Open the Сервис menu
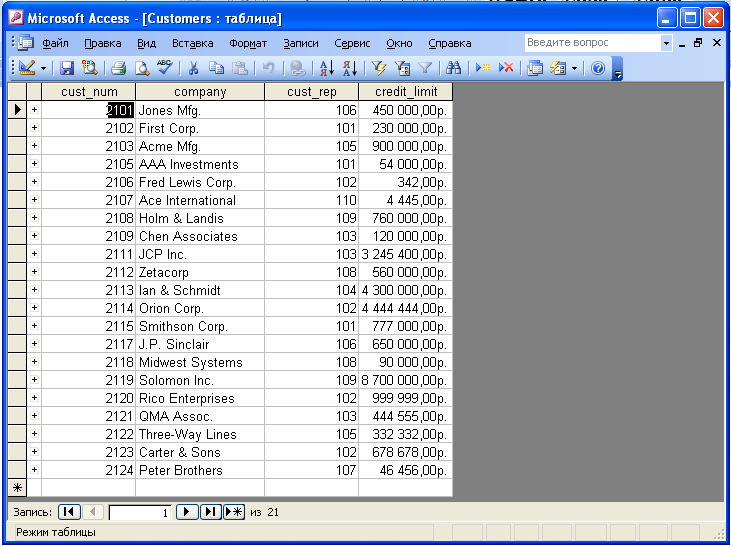The width and height of the screenshot is (731, 546). pyautogui.click(x=352, y=43)
